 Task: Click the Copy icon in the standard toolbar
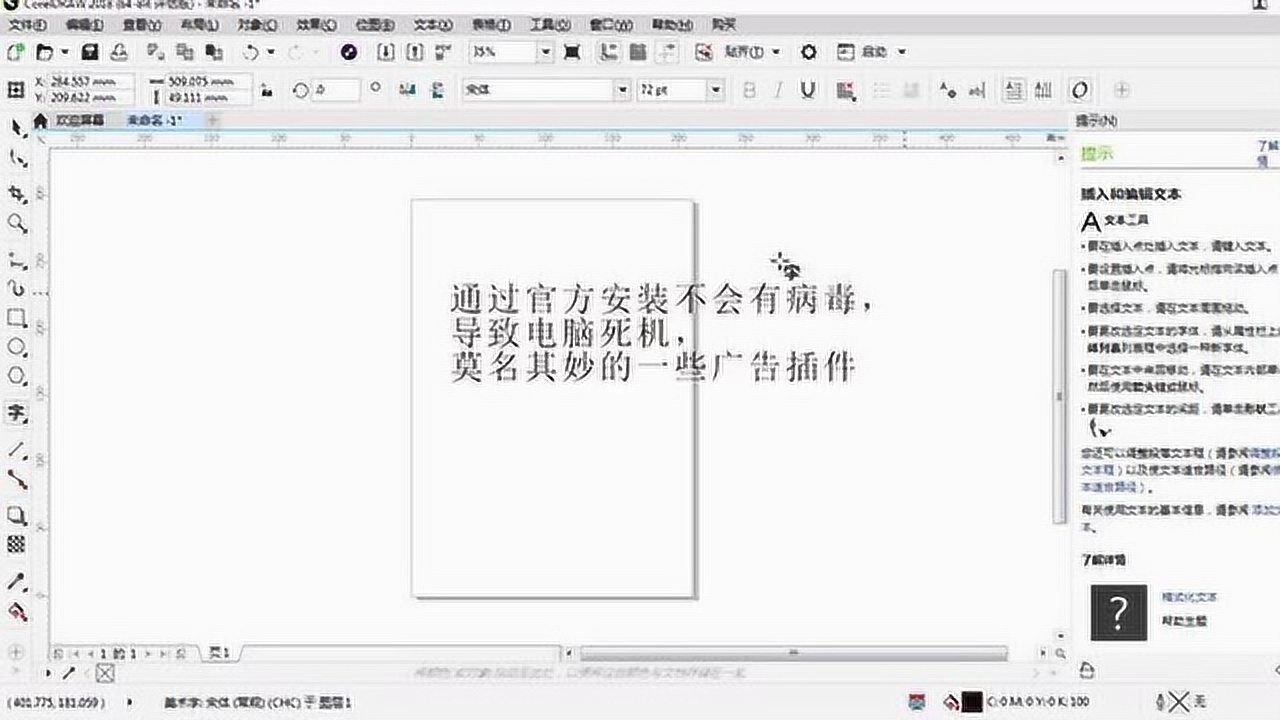tap(184, 51)
